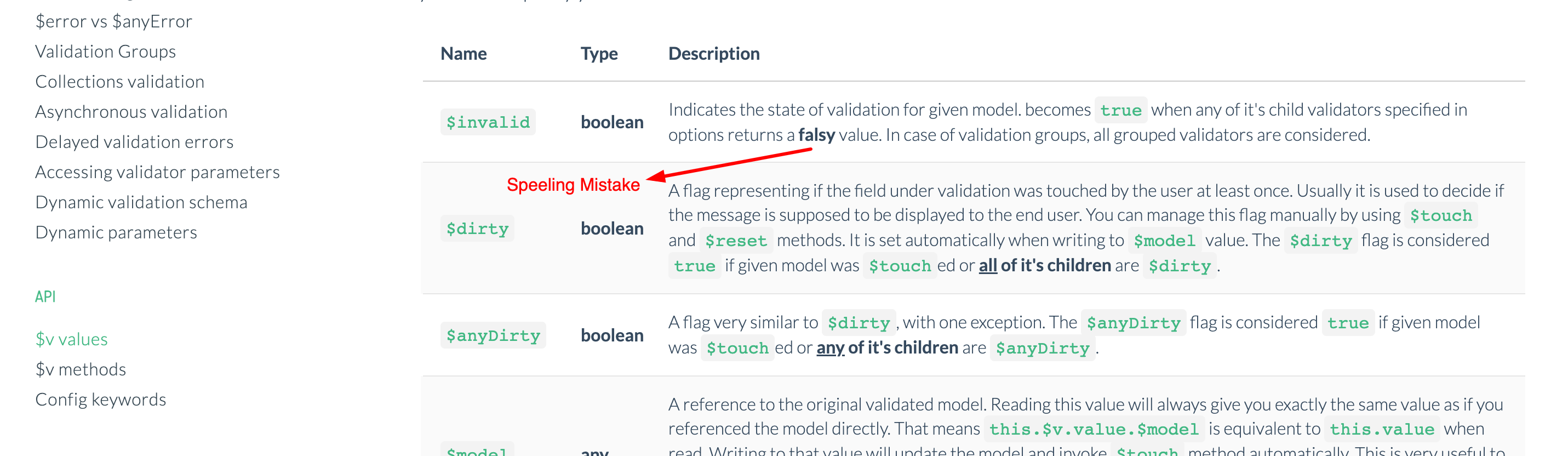1568x456 pixels.
Task: Navigate to Dynamic parameters section
Action: coord(116,232)
